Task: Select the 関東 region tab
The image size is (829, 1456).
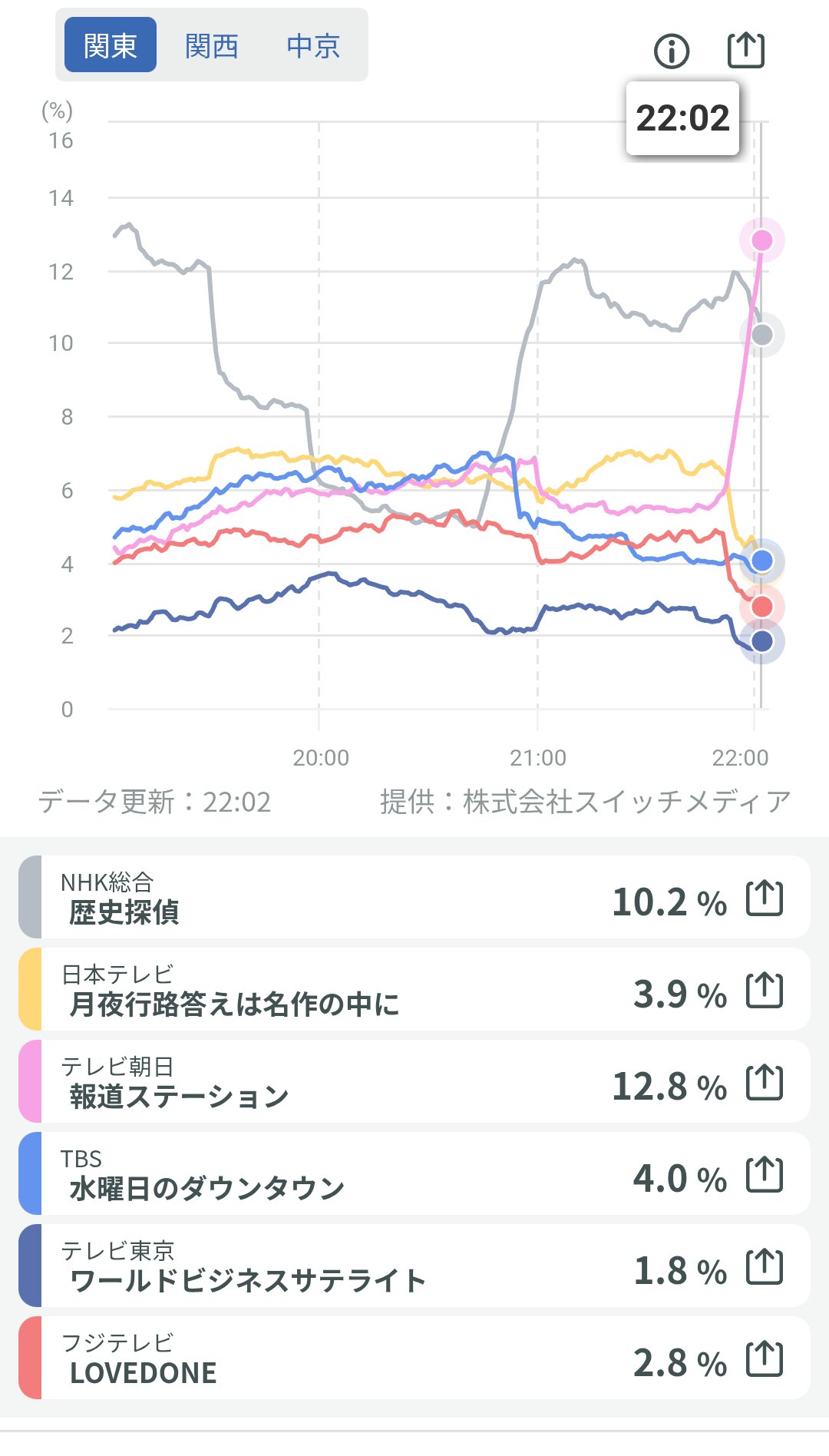Action: coord(111,45)
